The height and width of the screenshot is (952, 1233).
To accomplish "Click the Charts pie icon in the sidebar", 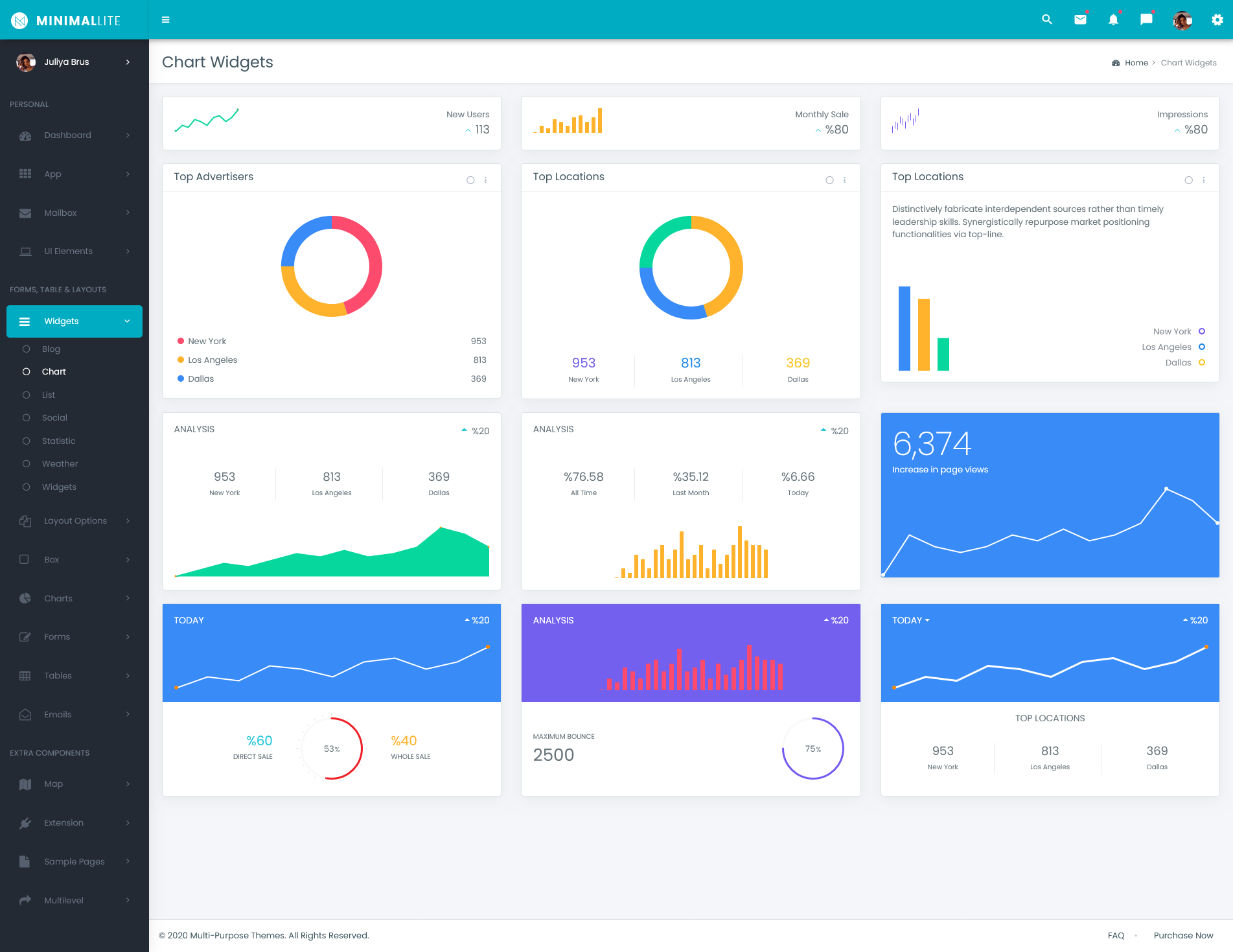I will point(25,598).
